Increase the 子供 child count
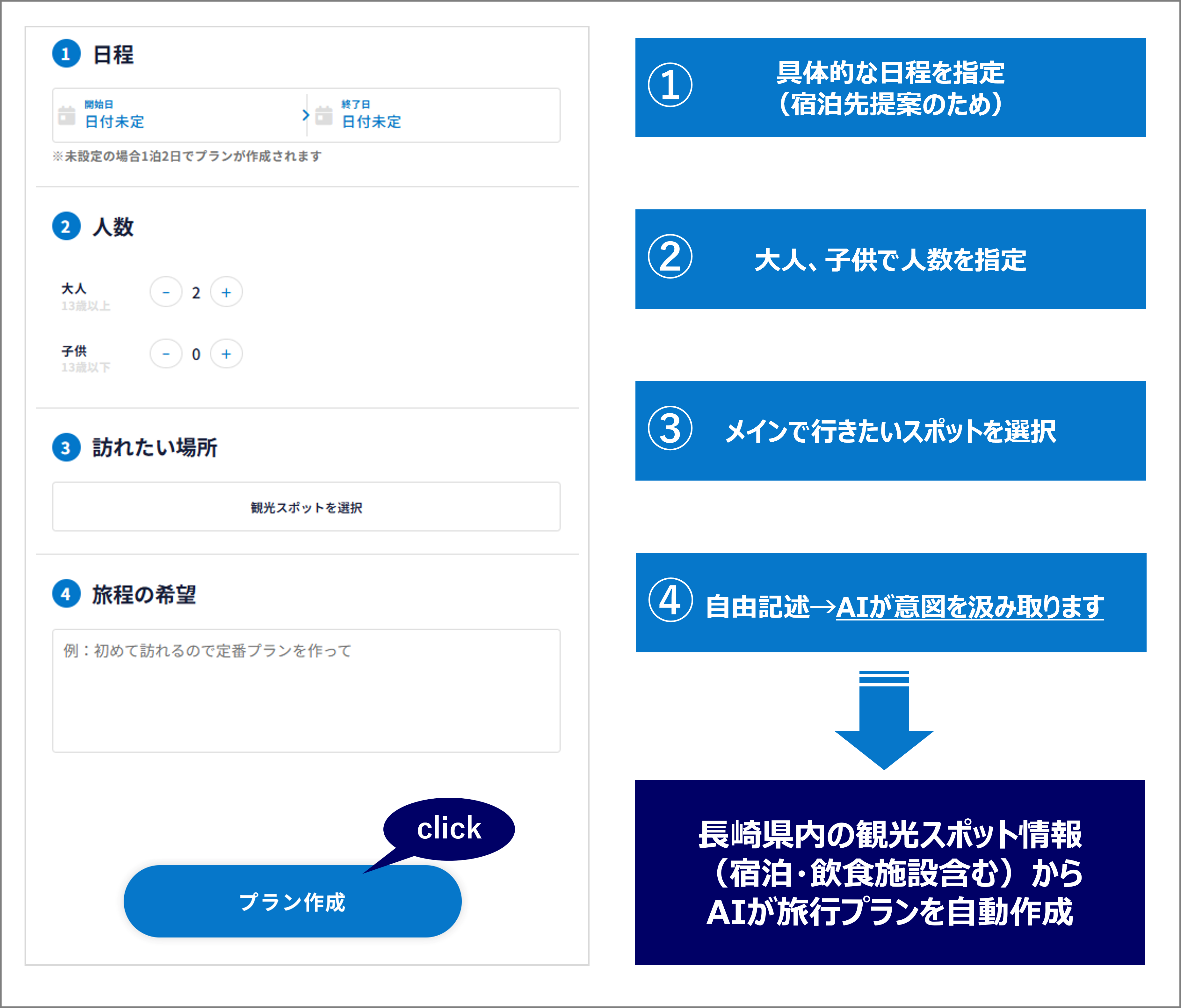The width and height of the screenshot is (1181, 1008). (226, 354)
